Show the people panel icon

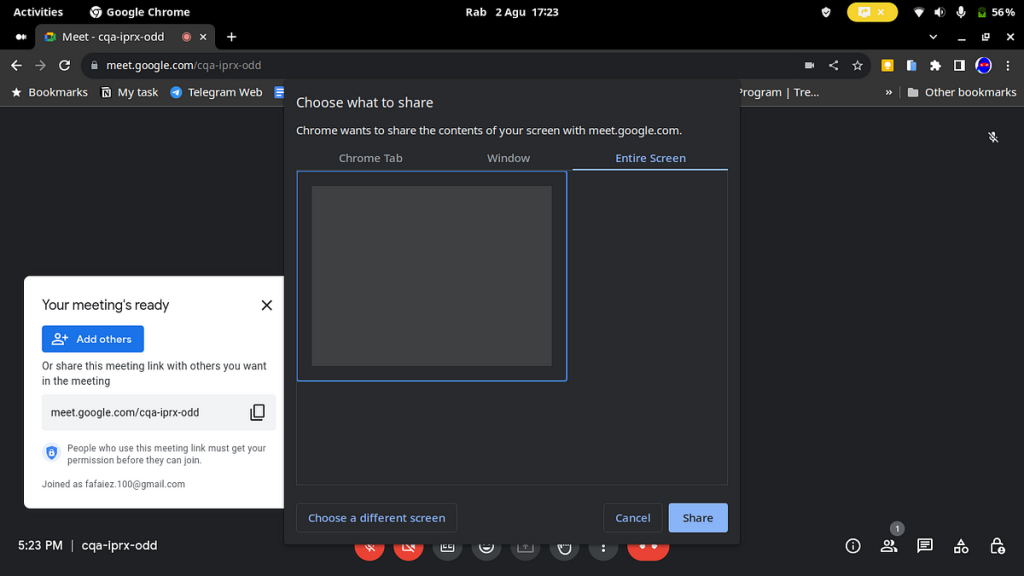pos(889,546)
